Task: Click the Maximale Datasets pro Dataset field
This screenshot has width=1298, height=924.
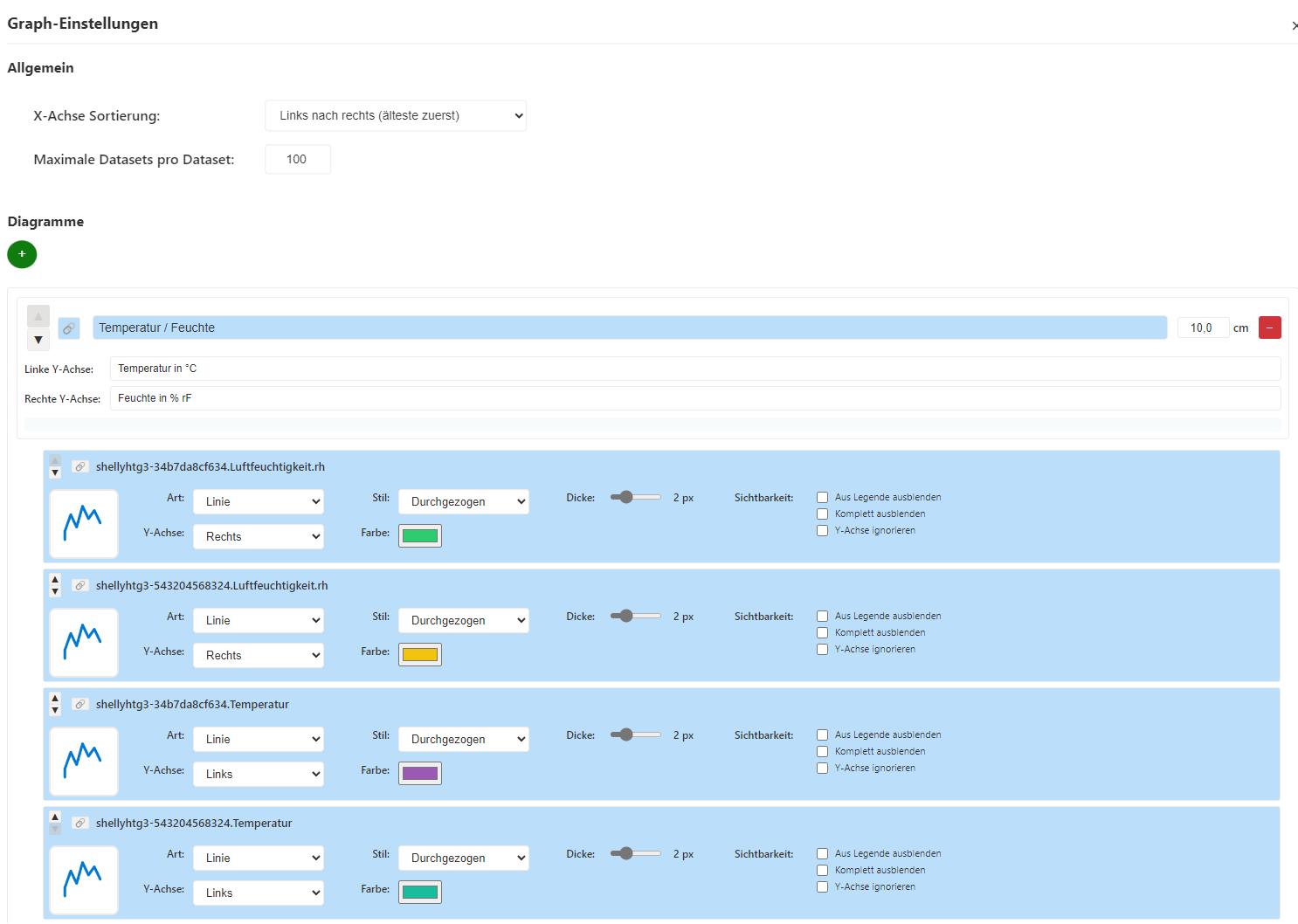Action: 298,160
